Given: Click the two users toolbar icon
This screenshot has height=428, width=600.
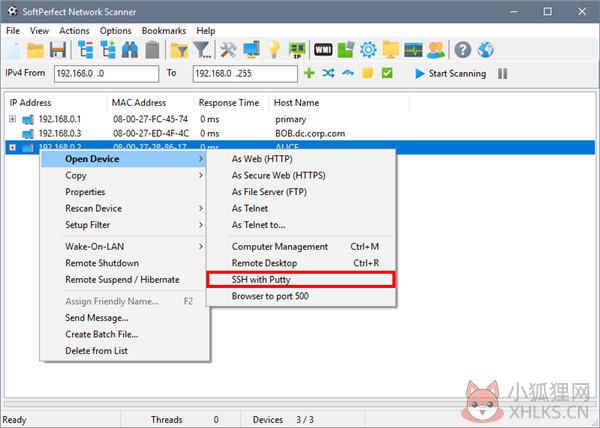Looking at the screenshot, I should click(x=436, y=50).
